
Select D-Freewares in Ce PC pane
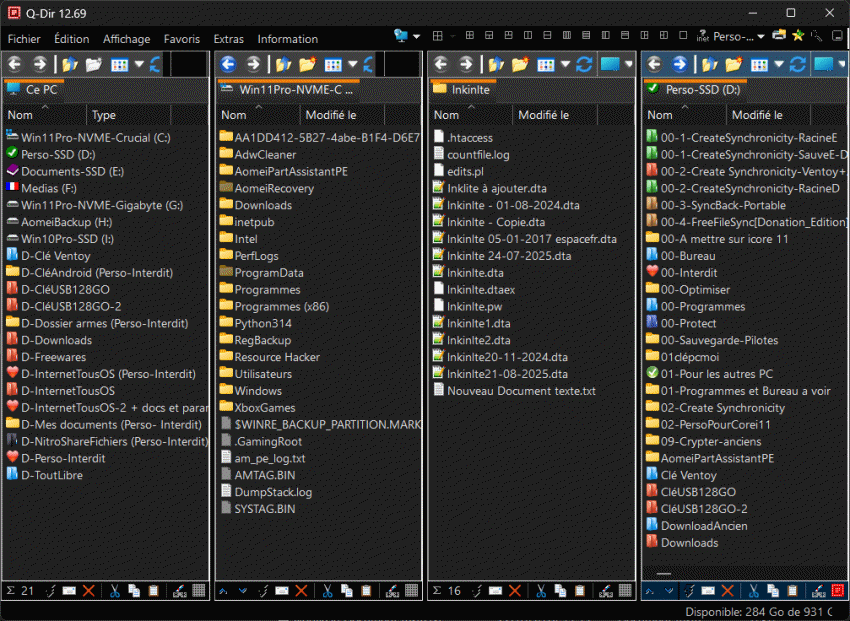46,357
